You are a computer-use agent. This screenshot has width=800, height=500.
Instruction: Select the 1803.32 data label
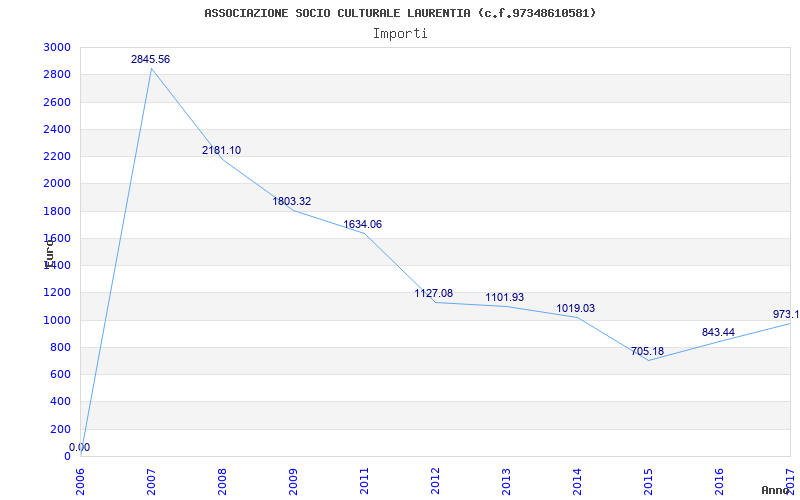(292, 202)
